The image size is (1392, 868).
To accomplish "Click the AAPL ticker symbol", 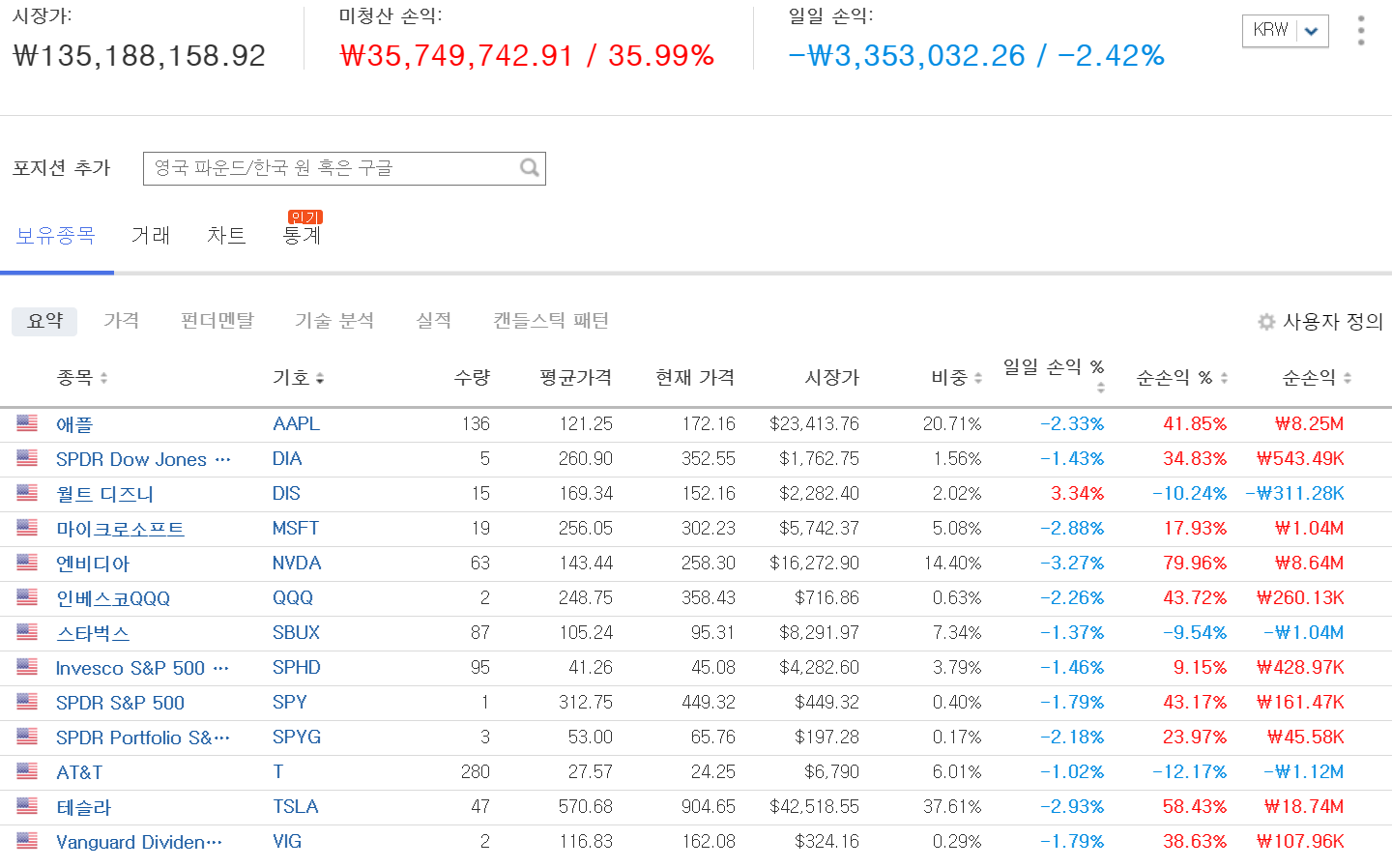I will coord(296,423).
